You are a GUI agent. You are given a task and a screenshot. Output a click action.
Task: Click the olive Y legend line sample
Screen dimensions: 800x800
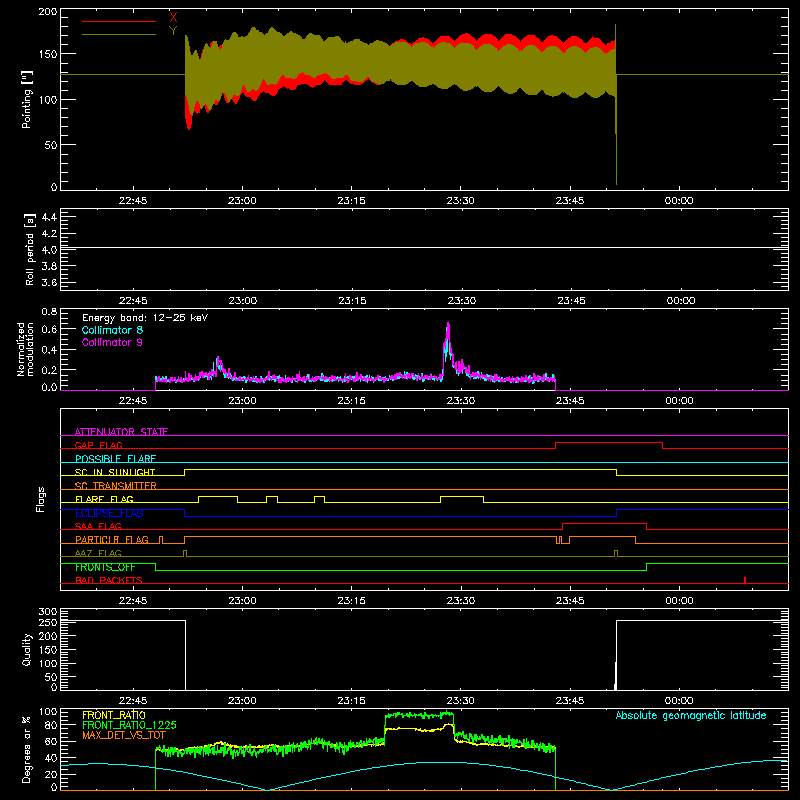pos(119,34)
